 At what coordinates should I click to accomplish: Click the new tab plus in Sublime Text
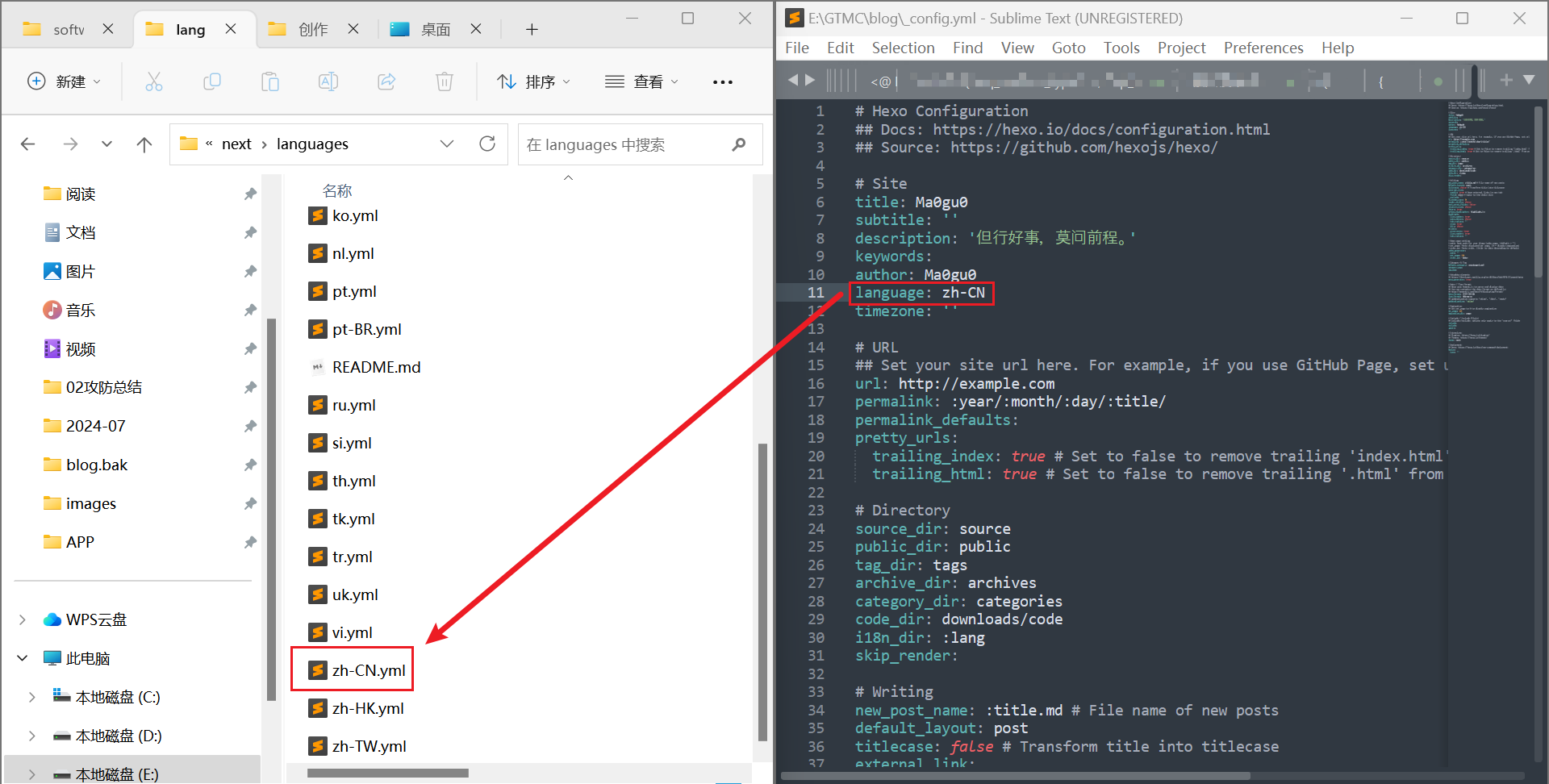click(1506, 80)
